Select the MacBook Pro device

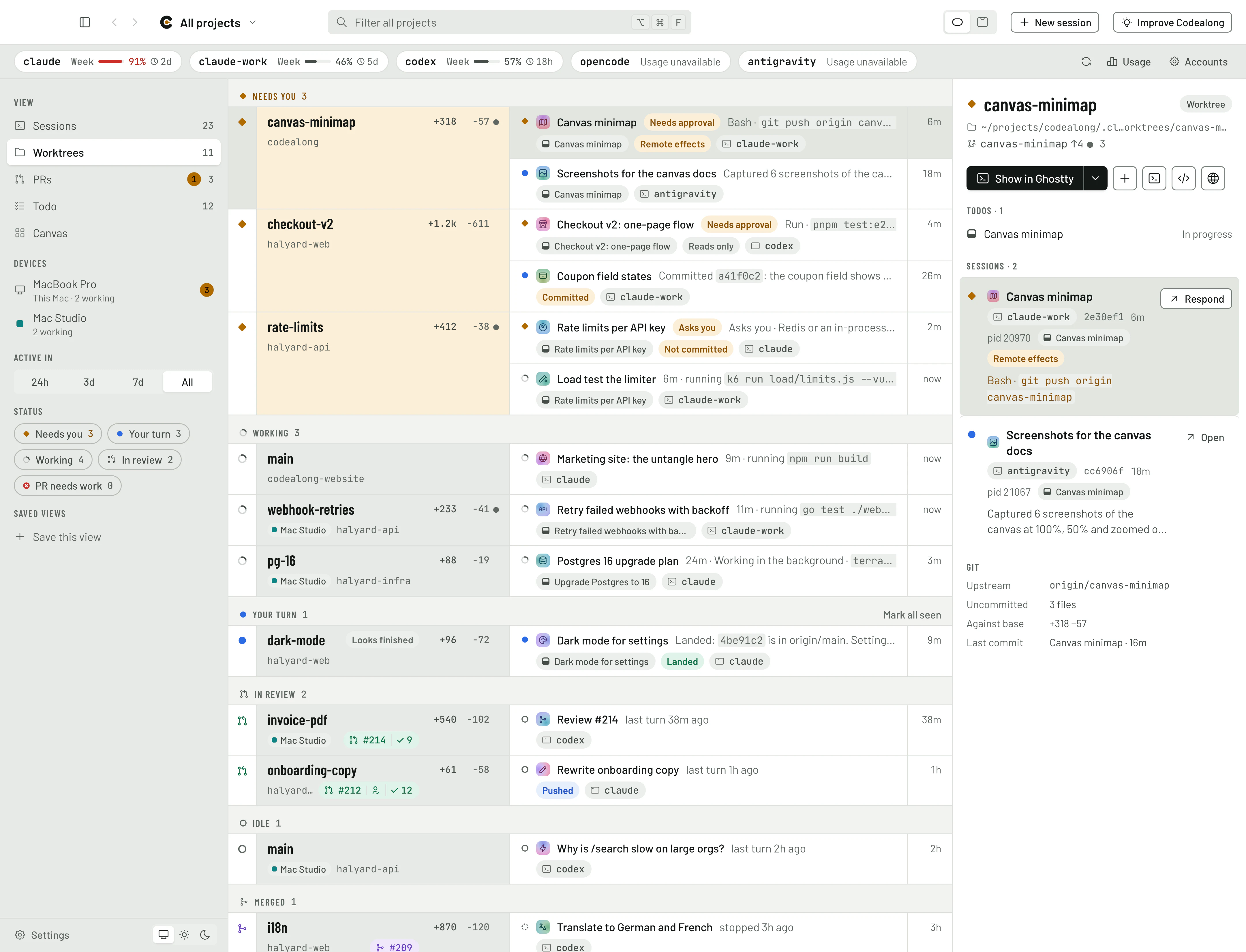click(113, 290)
